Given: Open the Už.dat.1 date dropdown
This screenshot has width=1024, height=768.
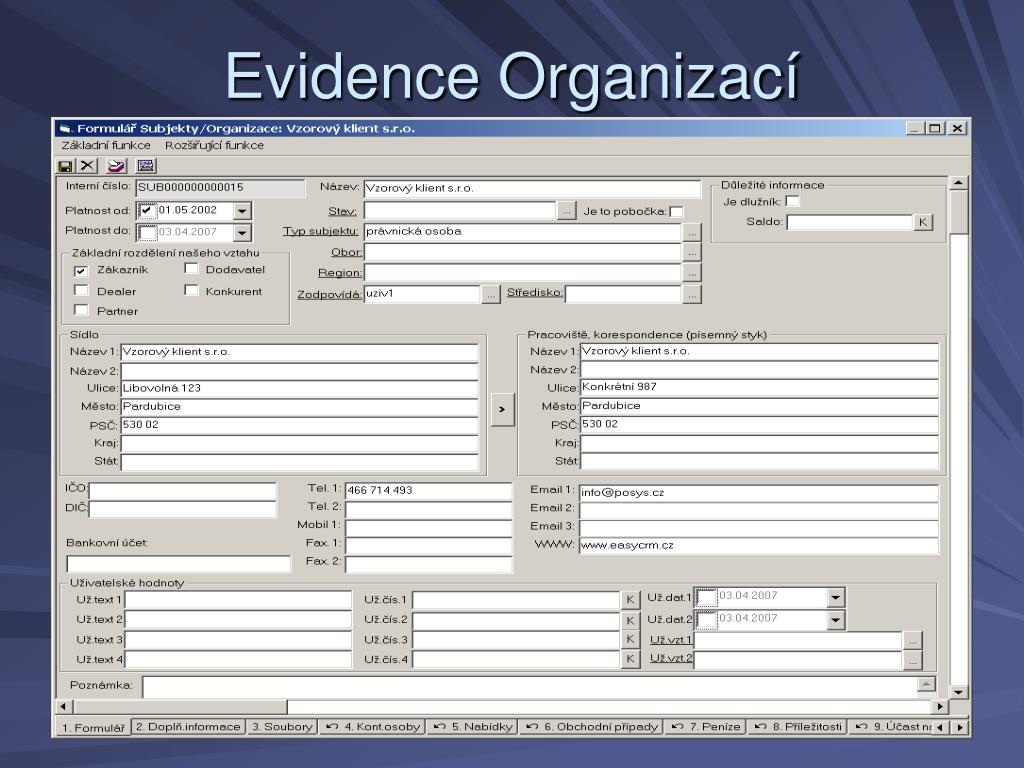Looking at the screenshot, I should tap(836, 598).
